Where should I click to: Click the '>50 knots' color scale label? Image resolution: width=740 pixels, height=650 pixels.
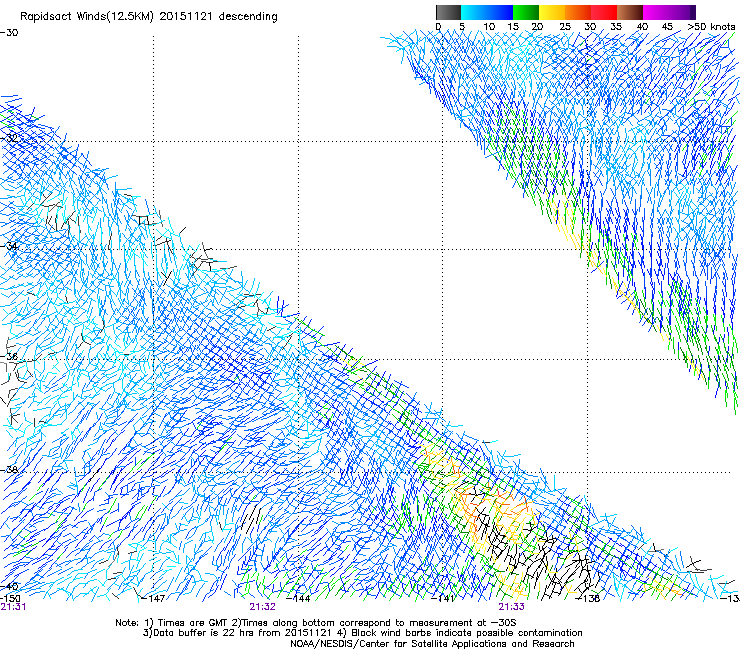711,27
